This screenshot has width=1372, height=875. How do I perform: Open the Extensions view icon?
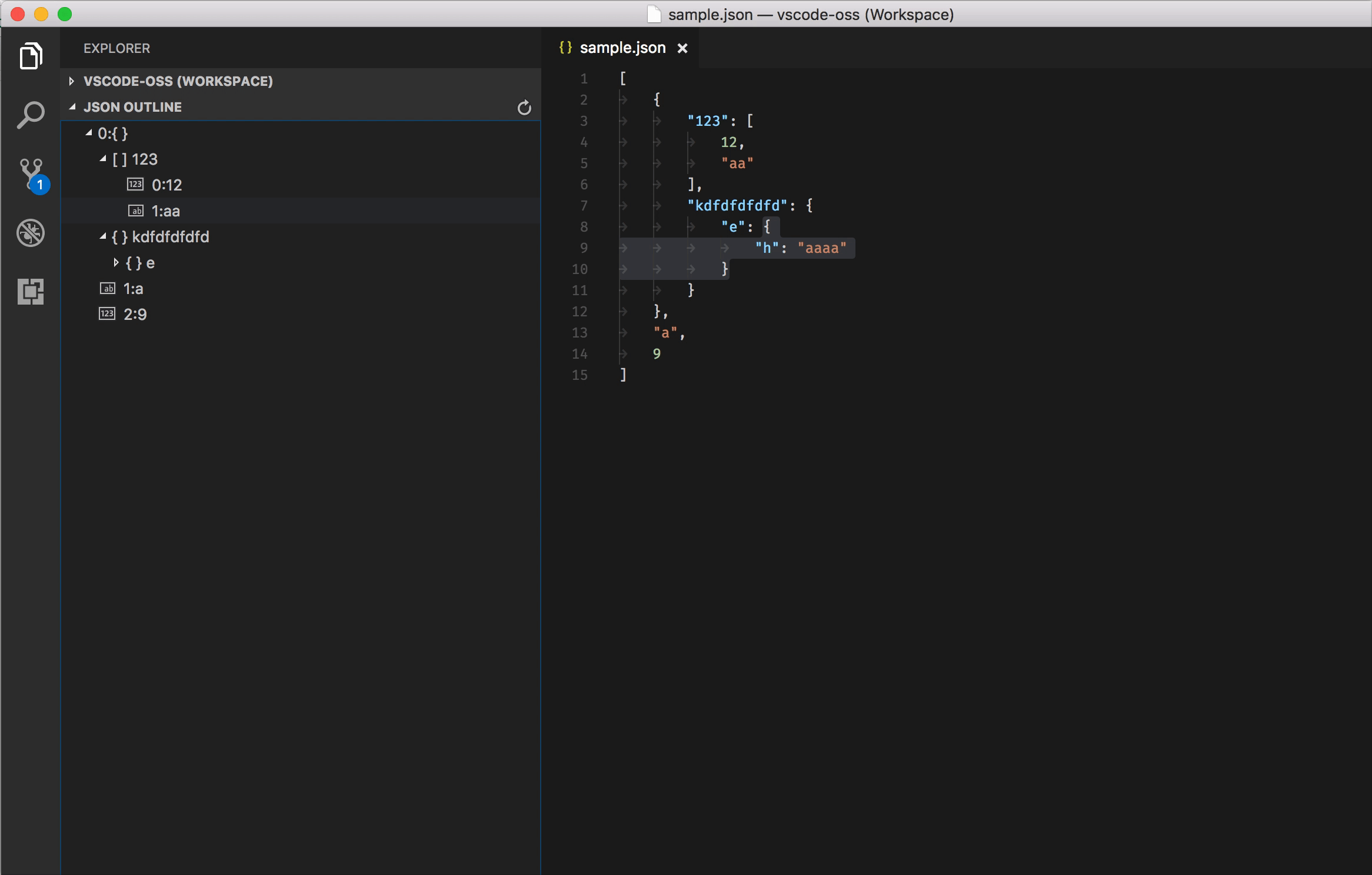tap(31, 291)
